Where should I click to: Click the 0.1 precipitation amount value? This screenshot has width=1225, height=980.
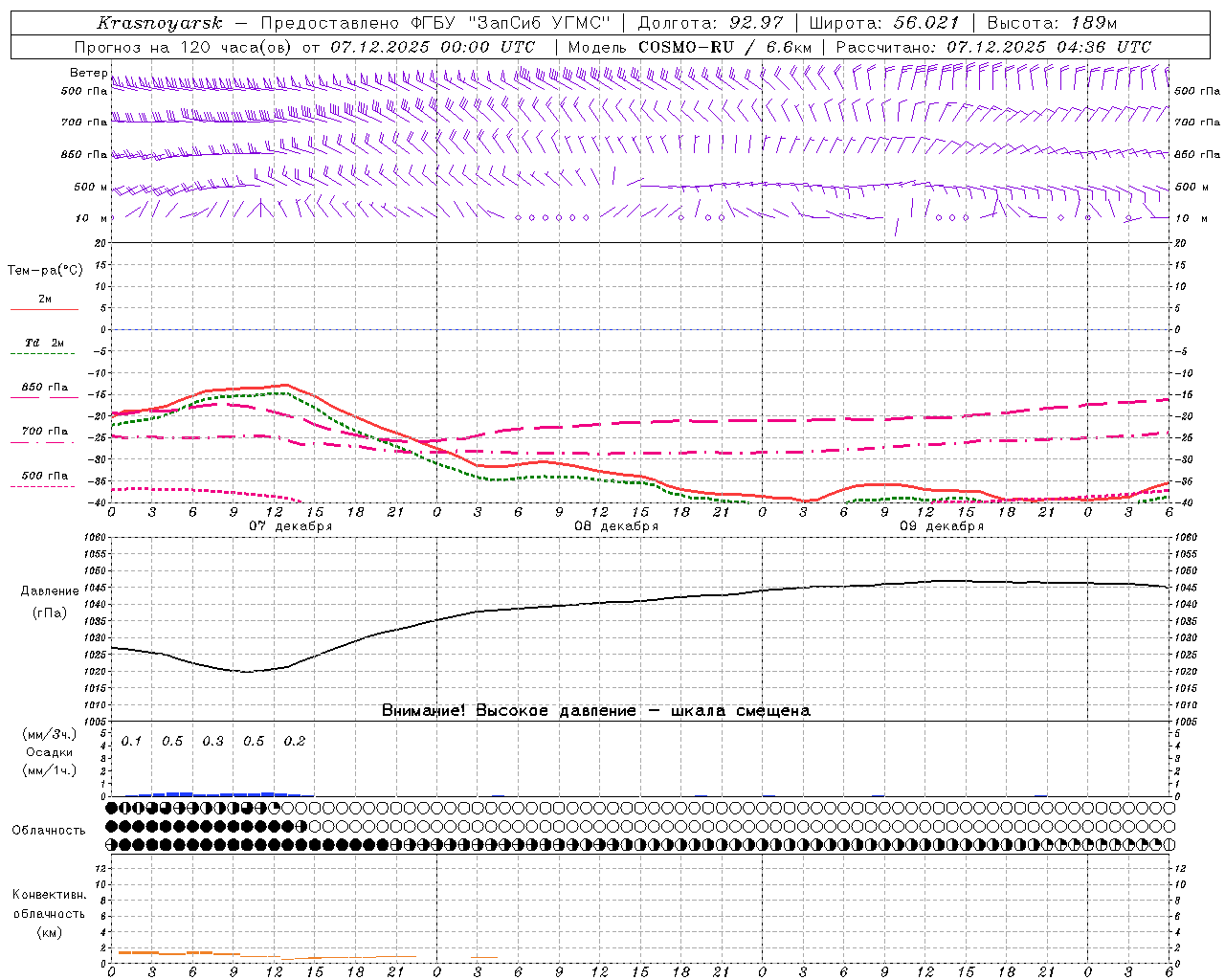pyautogui.click(x=131, y=742)
